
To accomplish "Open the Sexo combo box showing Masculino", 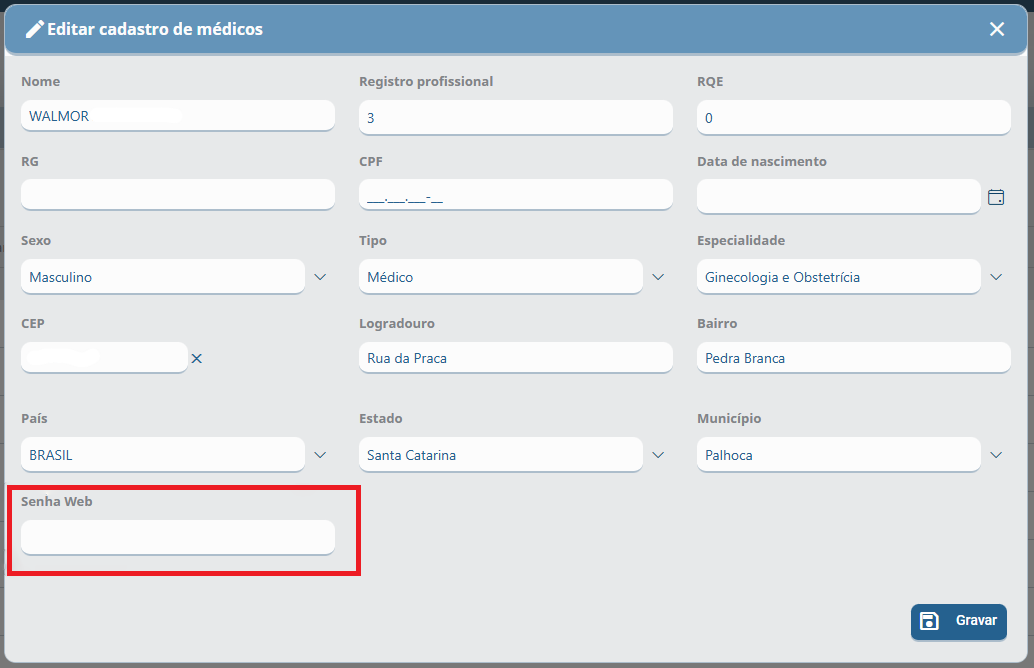I will click(163, 276).
